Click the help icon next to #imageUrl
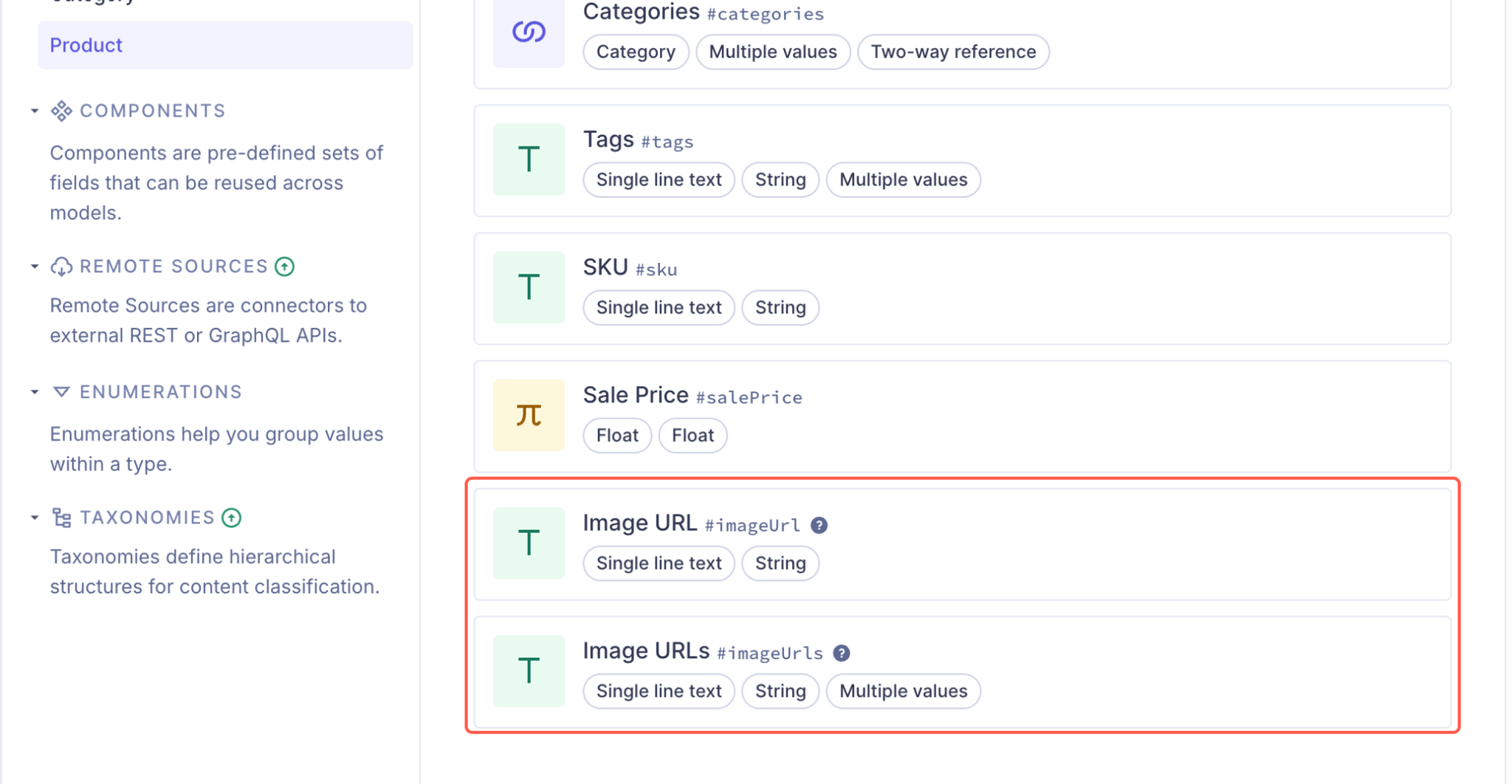The image size is (1512, 784). pos(819,524)
